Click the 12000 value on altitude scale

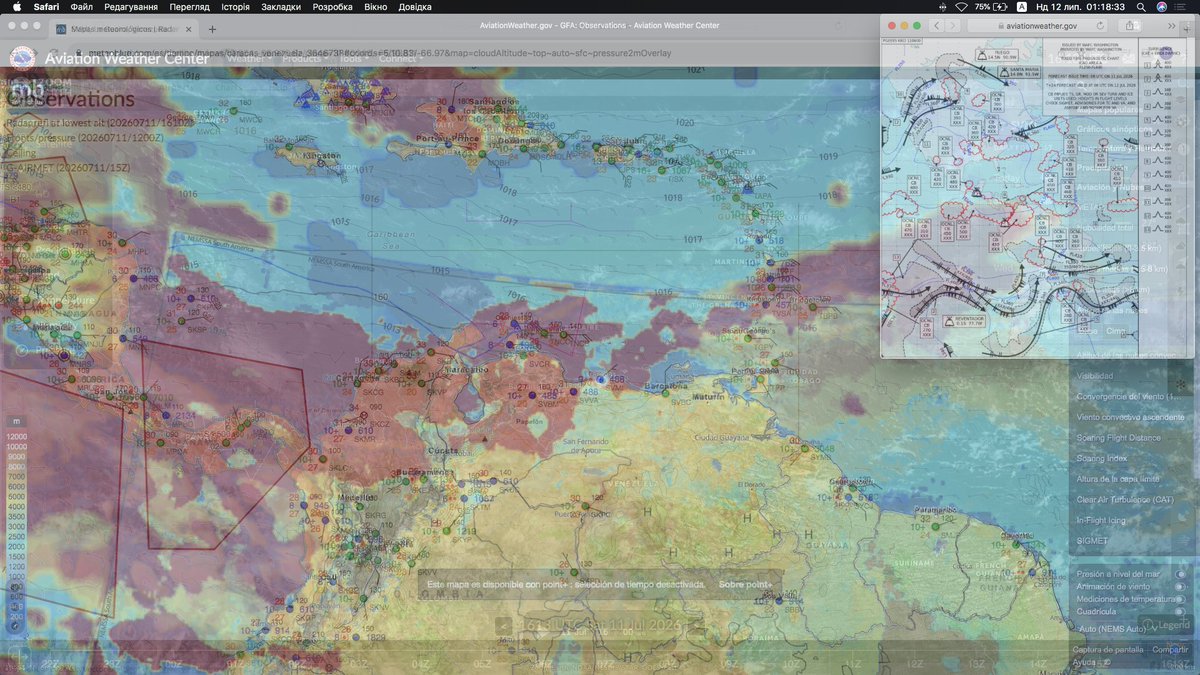[17, 436]
